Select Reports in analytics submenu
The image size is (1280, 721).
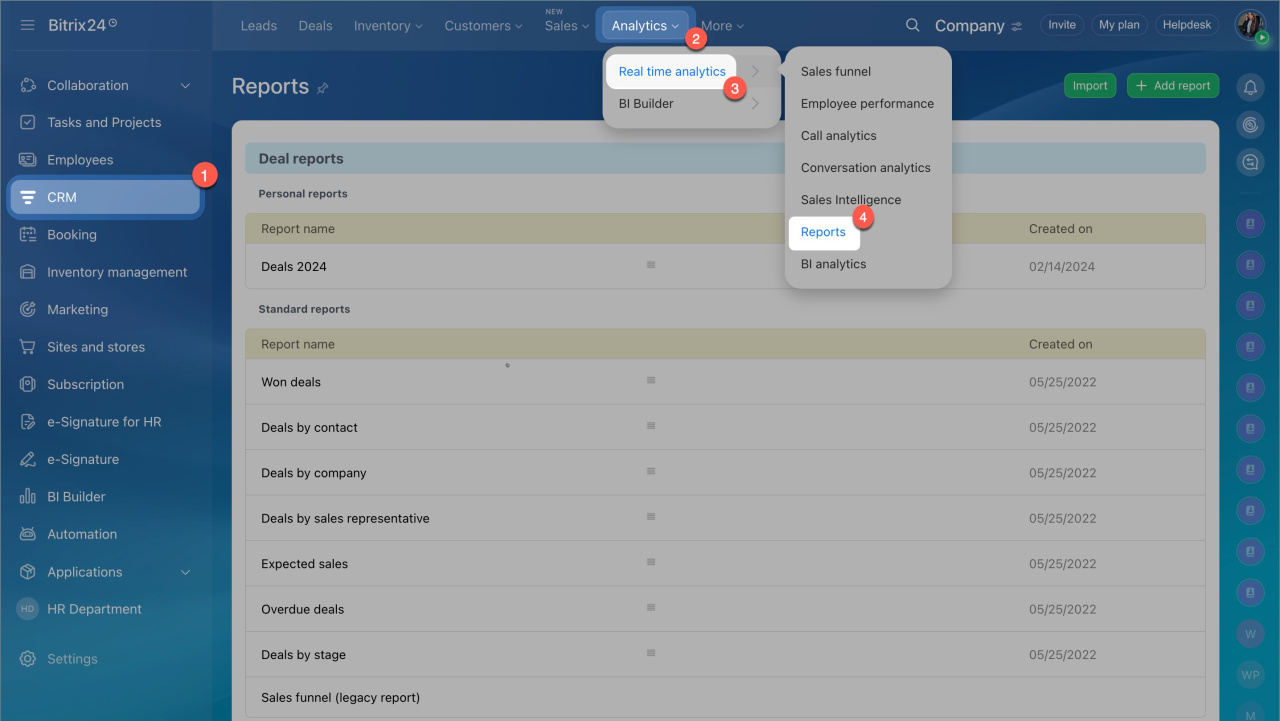click(x=823, y=232)
